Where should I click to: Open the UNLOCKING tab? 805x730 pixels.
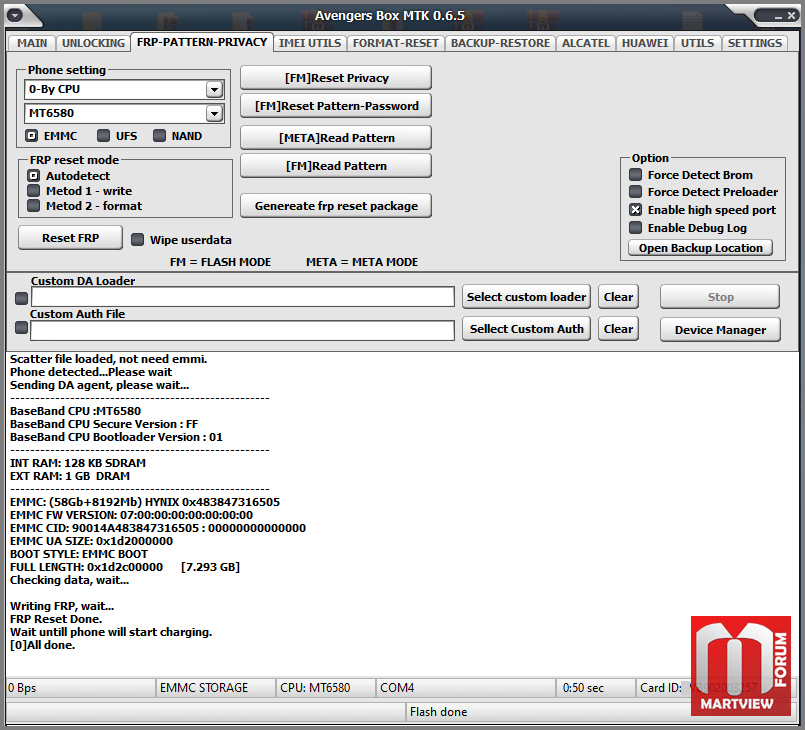93,43
